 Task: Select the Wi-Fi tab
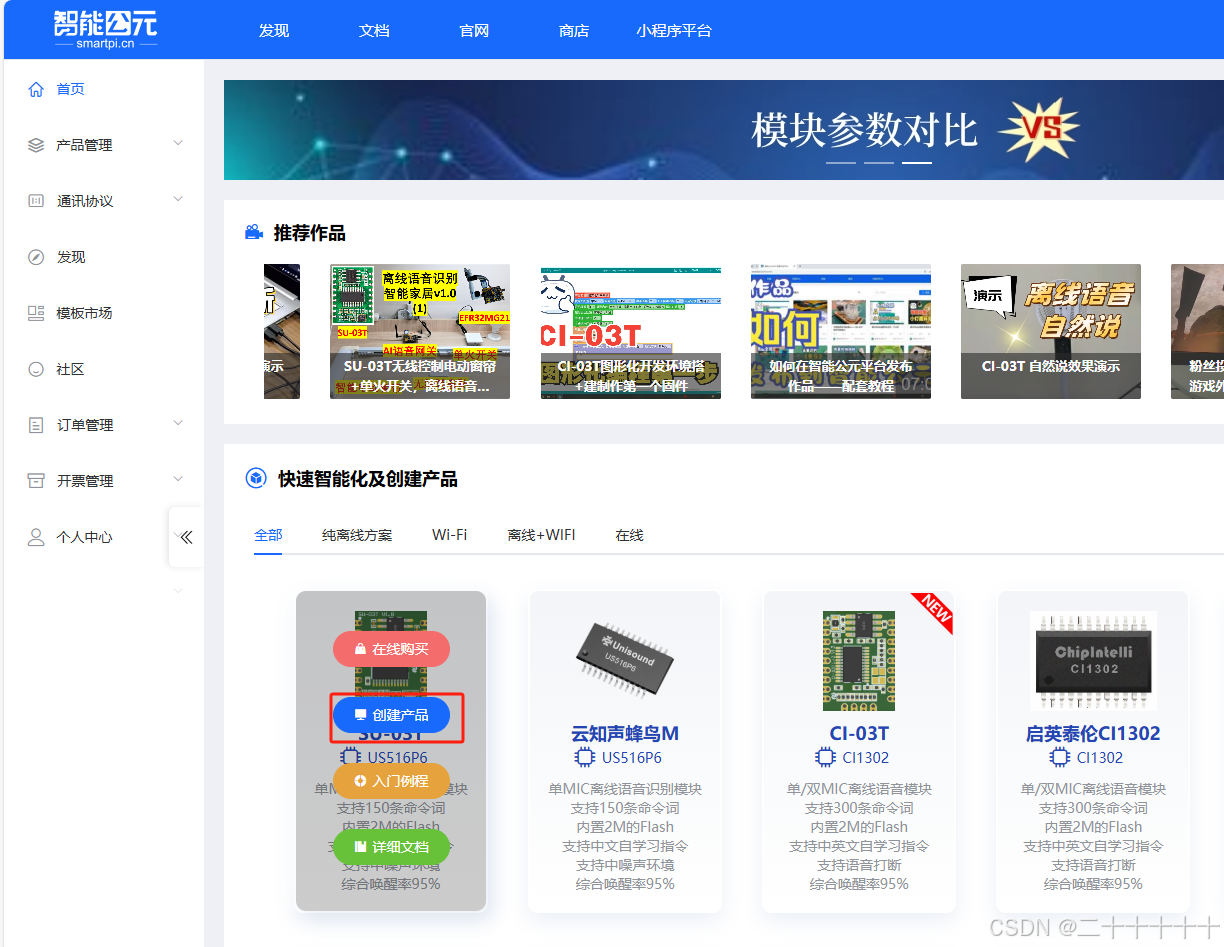coord(449,535)
